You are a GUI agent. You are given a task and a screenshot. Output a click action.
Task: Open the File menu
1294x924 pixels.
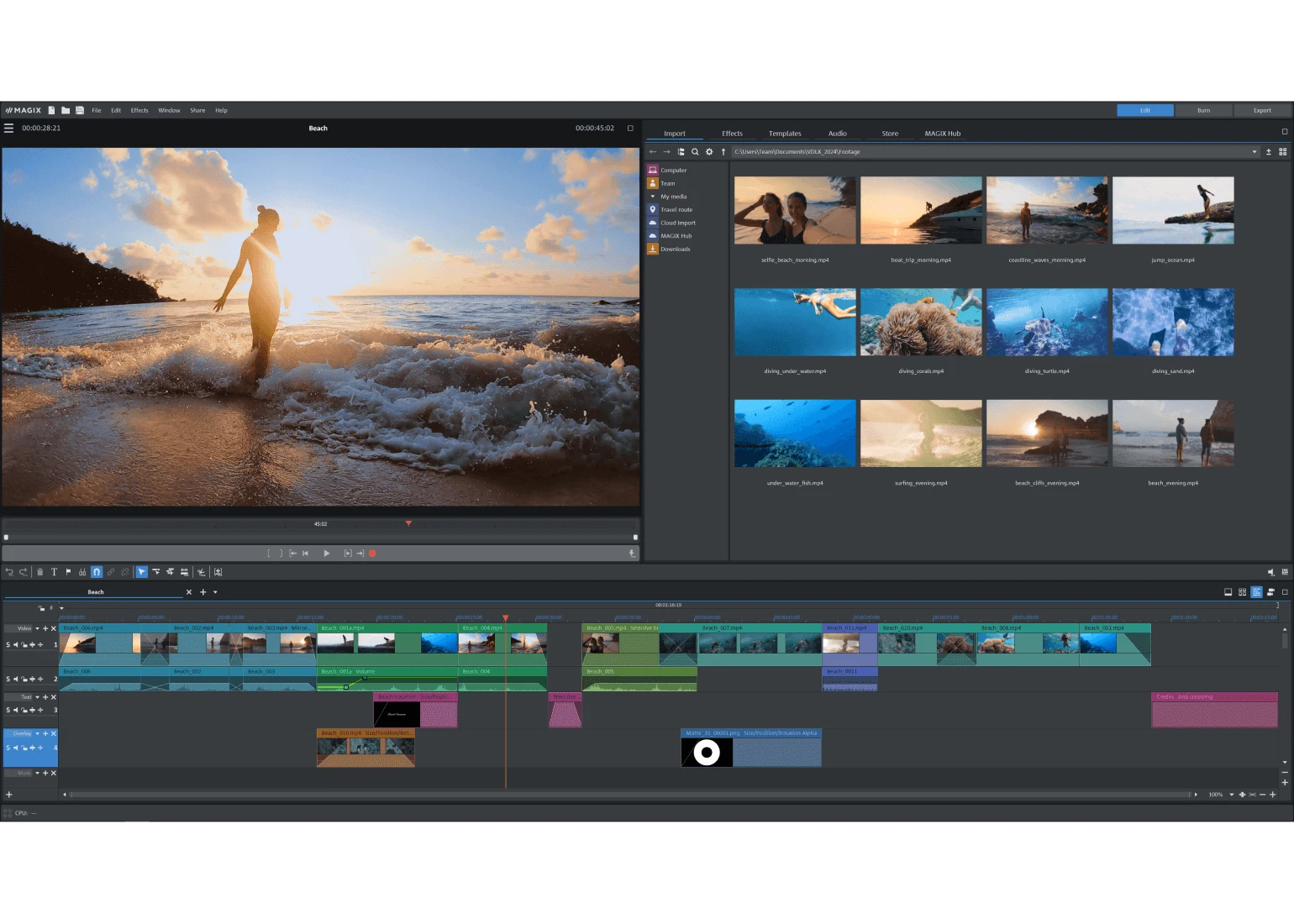click(x=97, y=111)
